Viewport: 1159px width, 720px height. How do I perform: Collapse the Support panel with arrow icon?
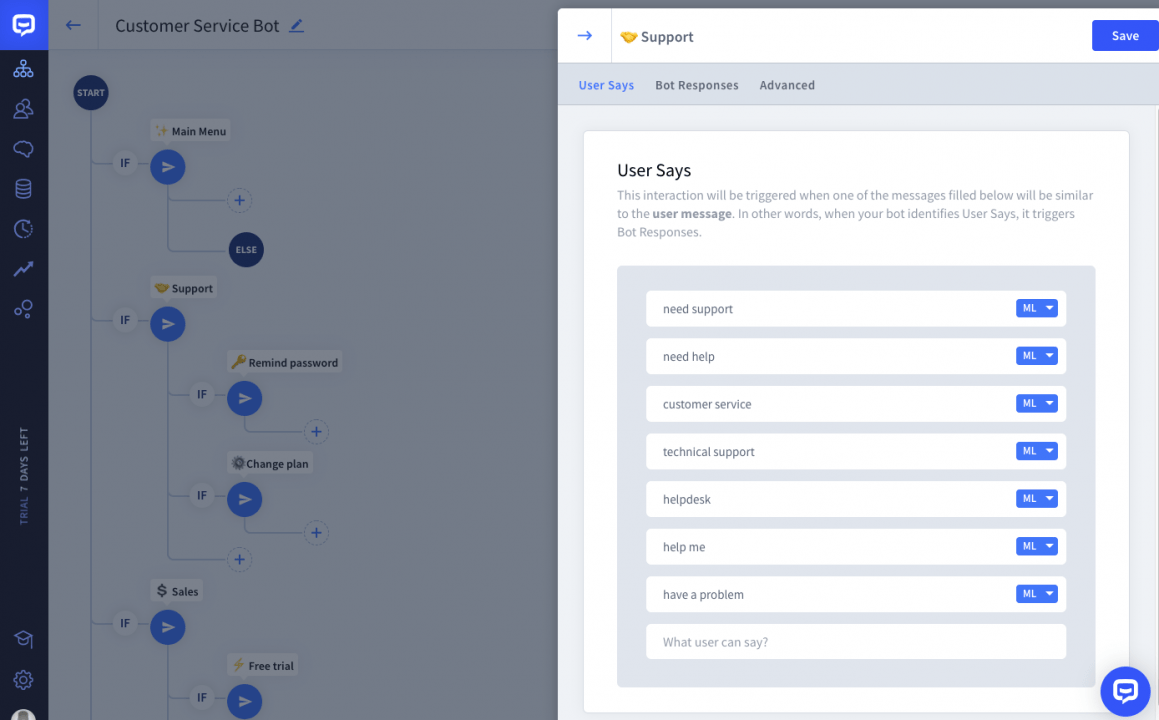coord(585,36)
